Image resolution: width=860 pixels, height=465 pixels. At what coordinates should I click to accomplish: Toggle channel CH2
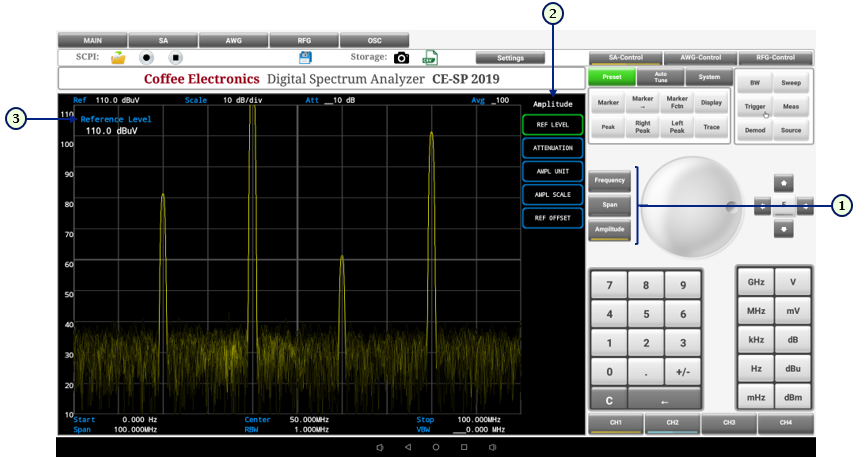click(672, 423)
